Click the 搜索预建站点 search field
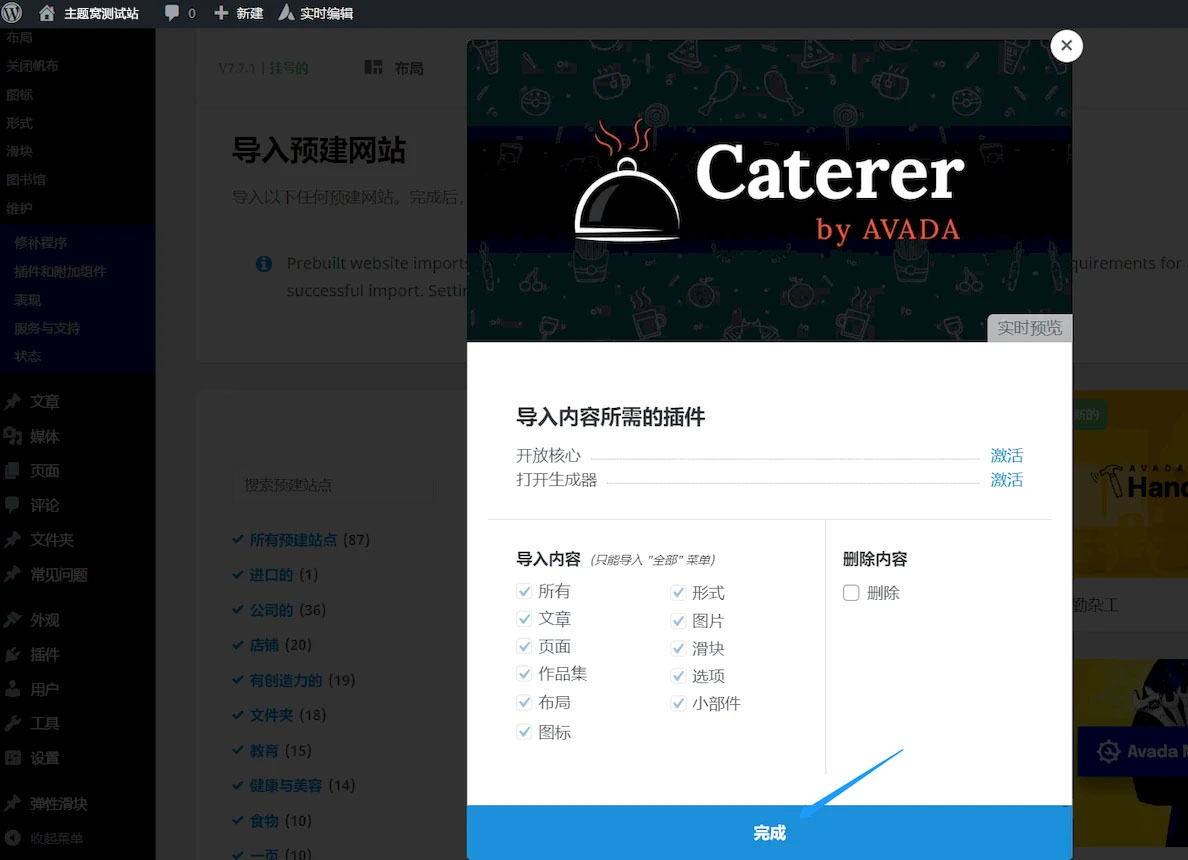Viewport: 1188px width, 860px height. click(x=333, y=485)
